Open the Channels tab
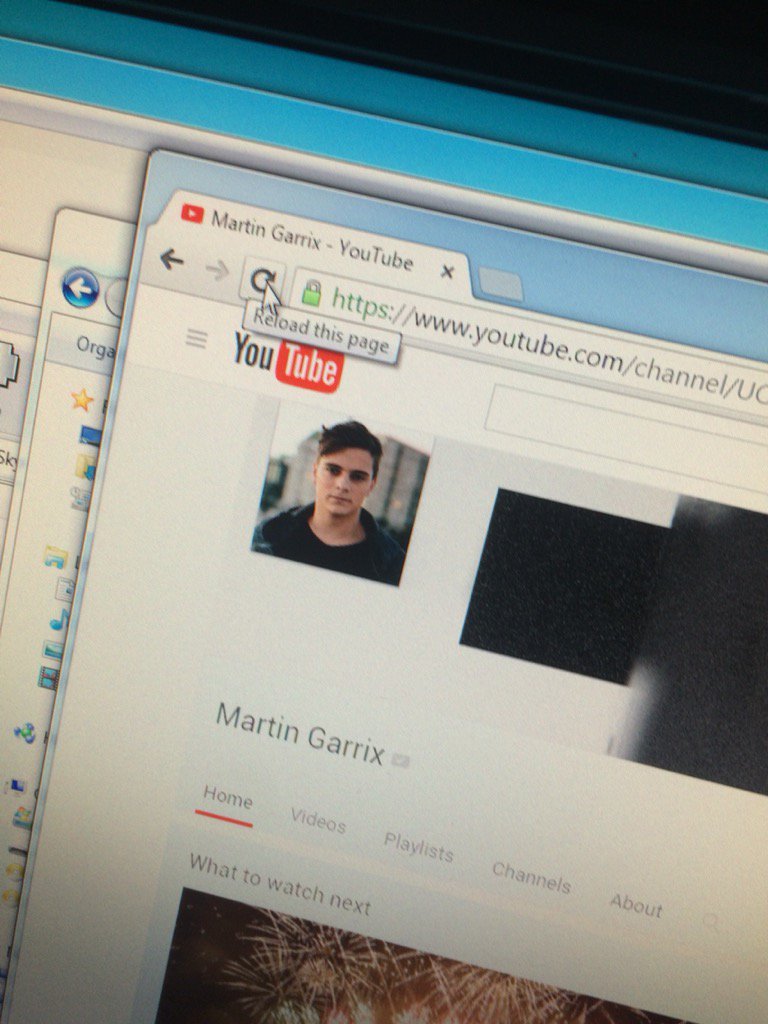This screenshot has width=768, height=1024. point(531,877)
